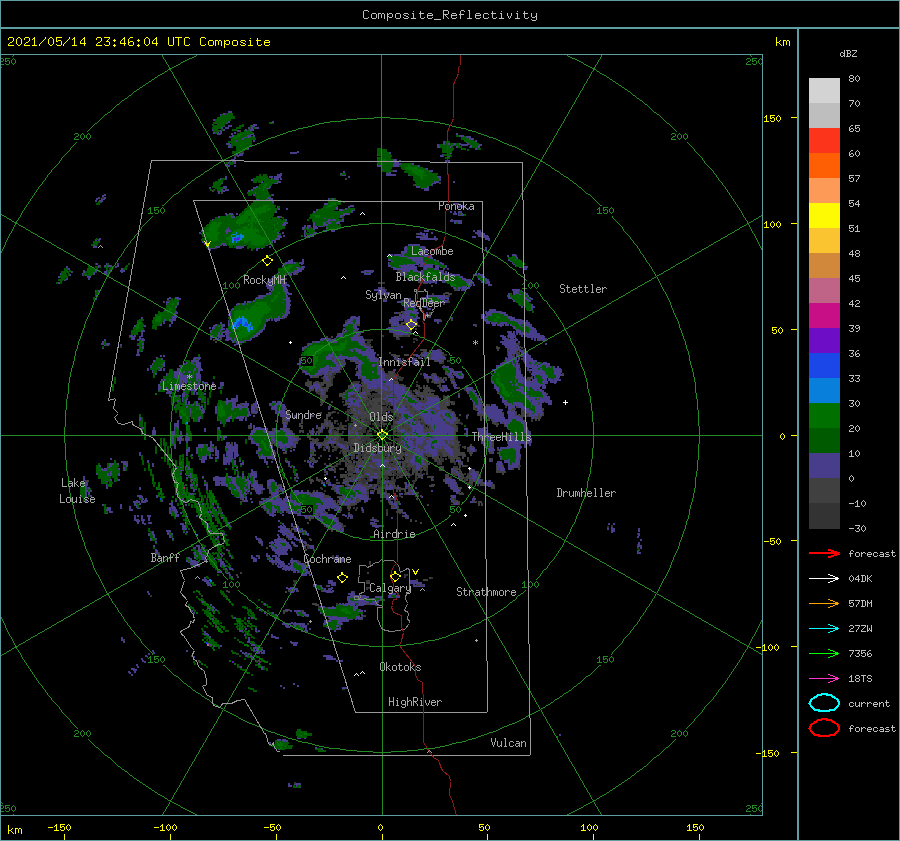This screenshot has width=900, height=841.
Task: Pick the cyan 27ZW arrow legend entry
Action: click(824, 629)
